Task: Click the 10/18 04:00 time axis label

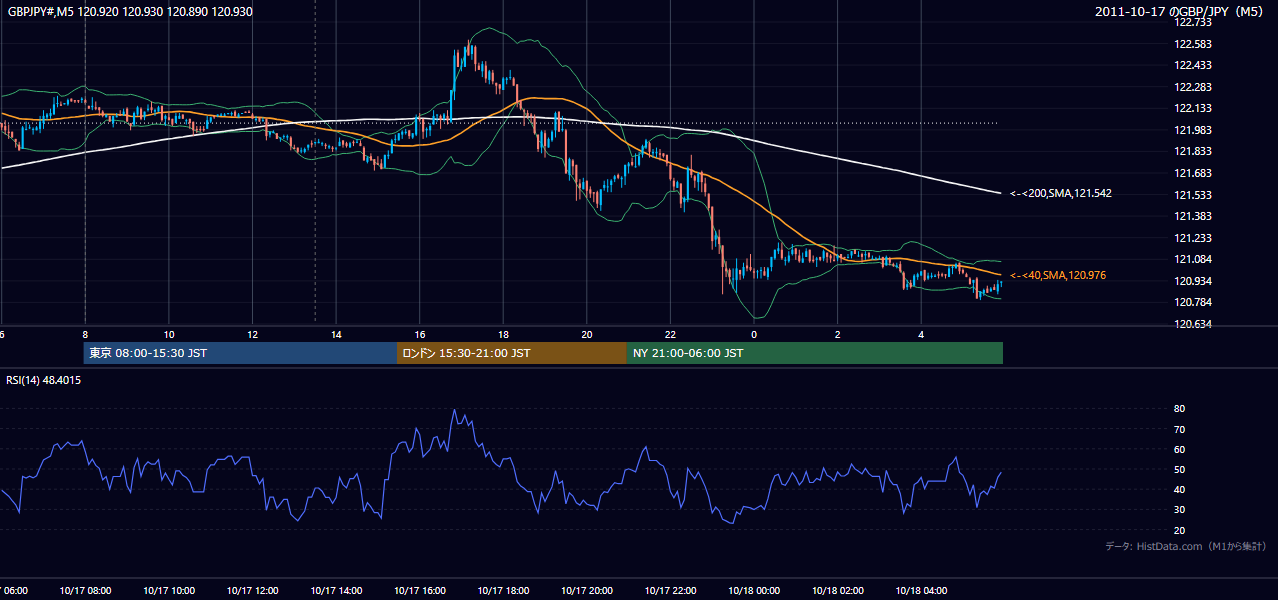Action: 921,590
